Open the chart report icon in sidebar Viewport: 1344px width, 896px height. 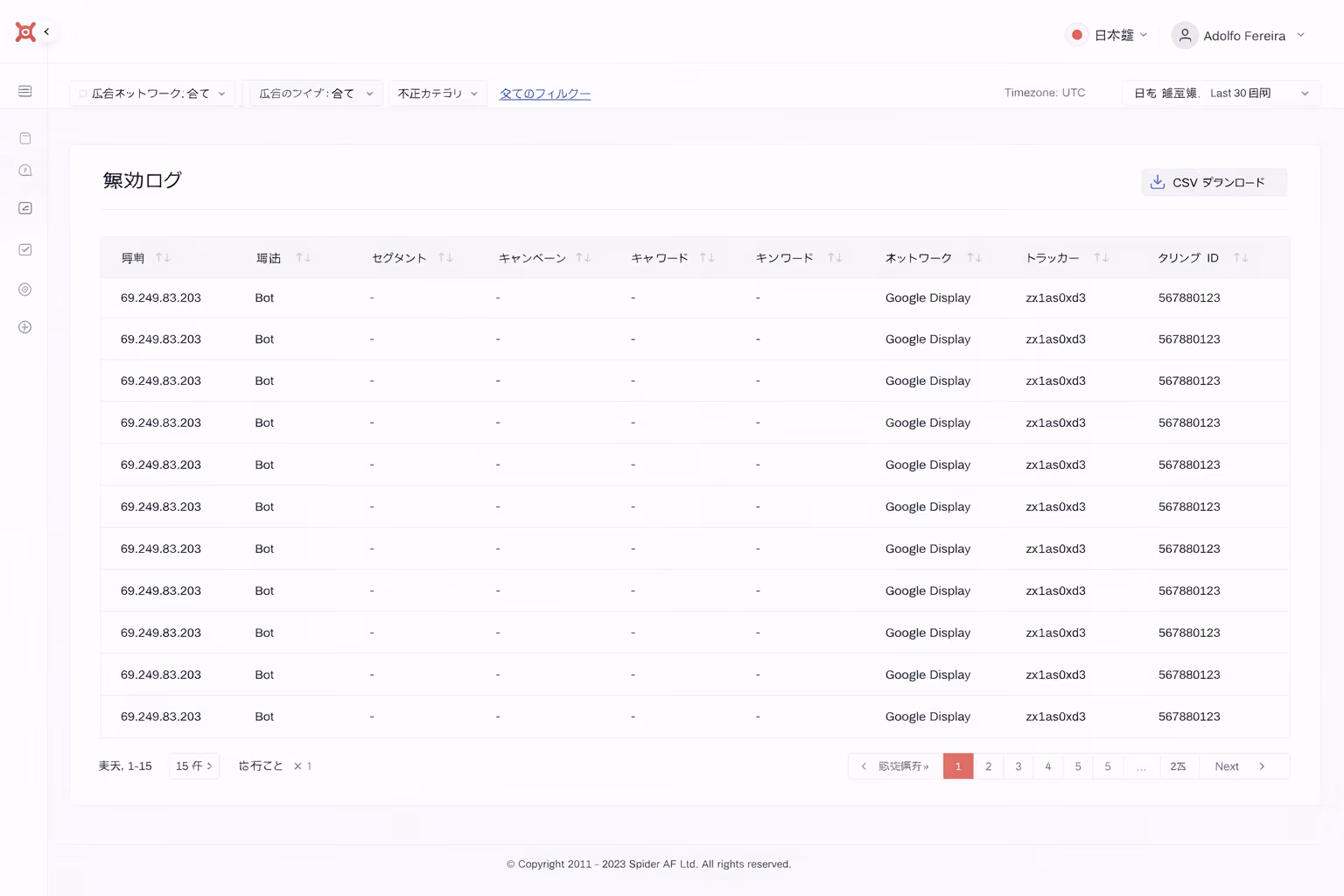[x=24, y=208]
